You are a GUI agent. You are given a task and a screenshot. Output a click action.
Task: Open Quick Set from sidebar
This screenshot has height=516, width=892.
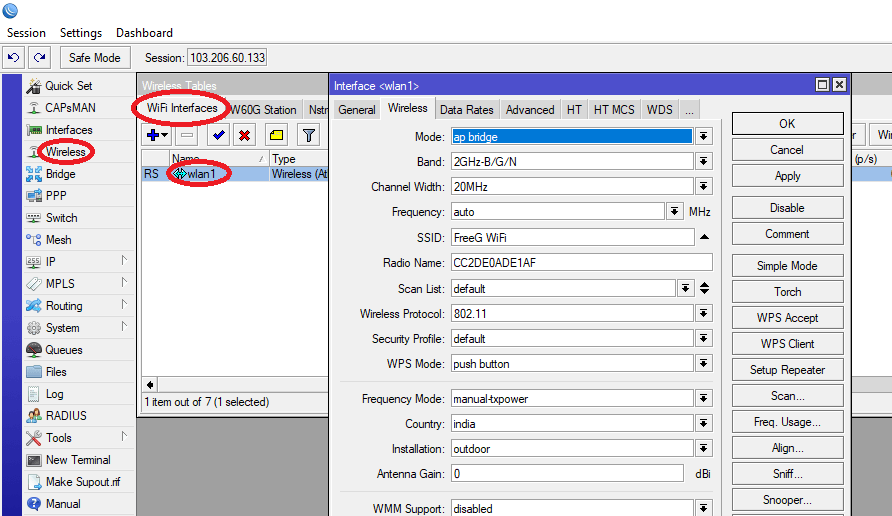click(x=68, y=86)
